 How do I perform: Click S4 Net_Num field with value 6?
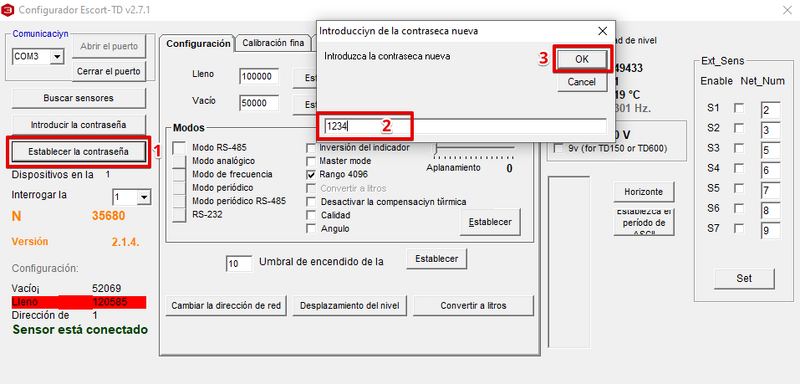(x=770, y=170)
